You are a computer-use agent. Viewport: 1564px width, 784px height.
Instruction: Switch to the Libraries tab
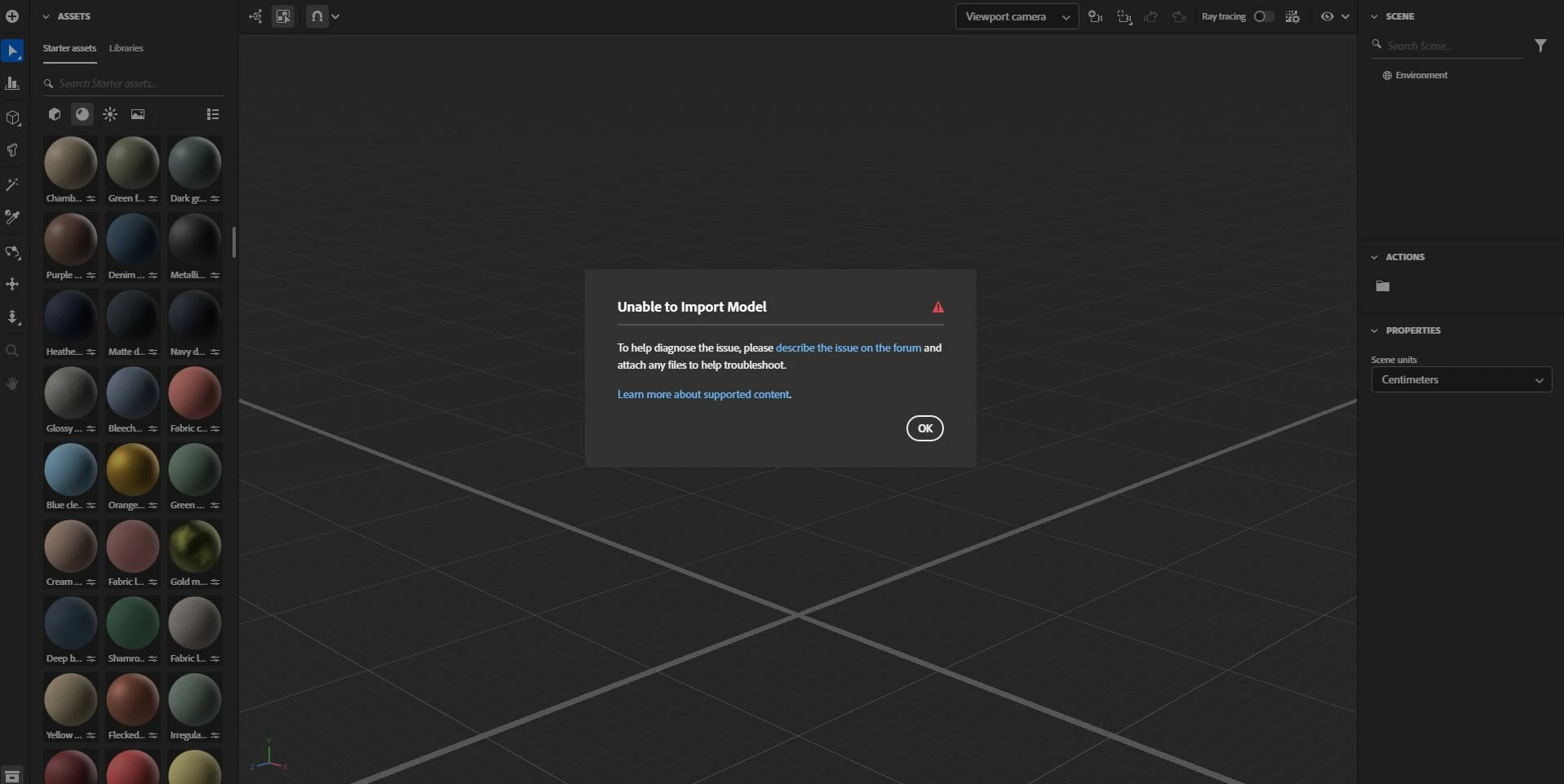(126, 48)
